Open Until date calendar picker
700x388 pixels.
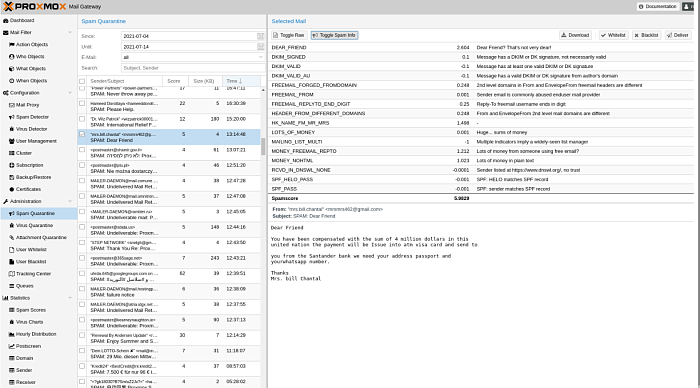pos(260,47)
